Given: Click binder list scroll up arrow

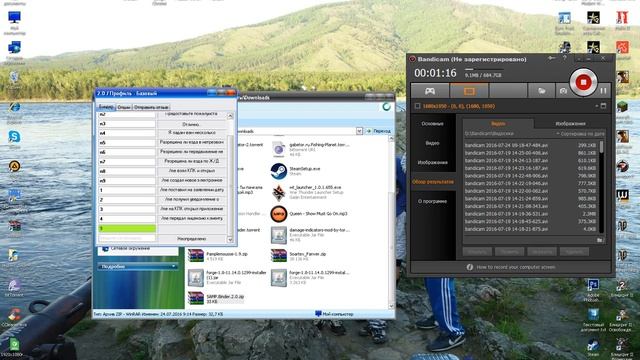Looking at the screenshot, I should (230, 116).
